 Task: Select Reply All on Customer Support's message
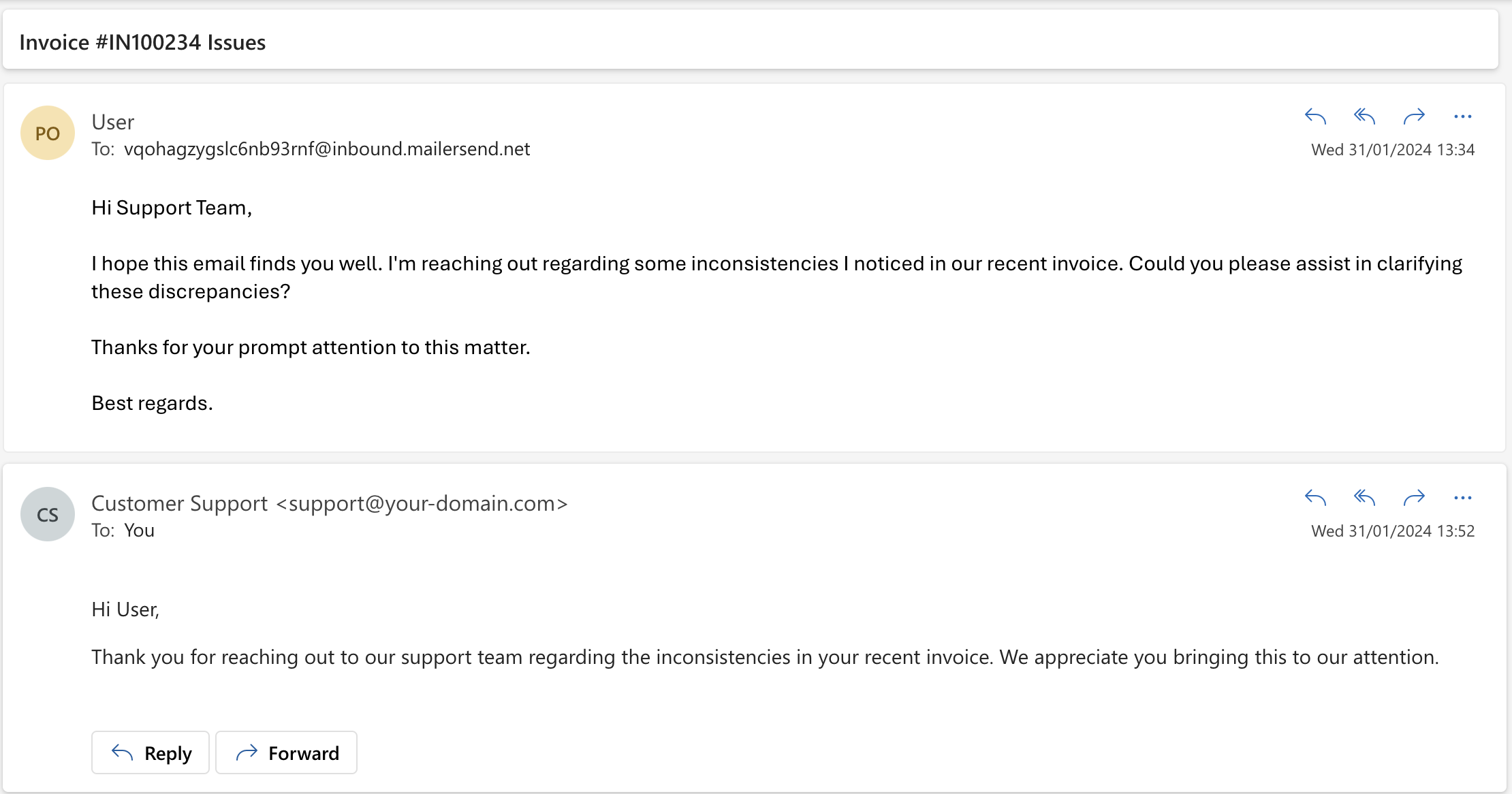pyautogui.click(x=1364, y=498)
